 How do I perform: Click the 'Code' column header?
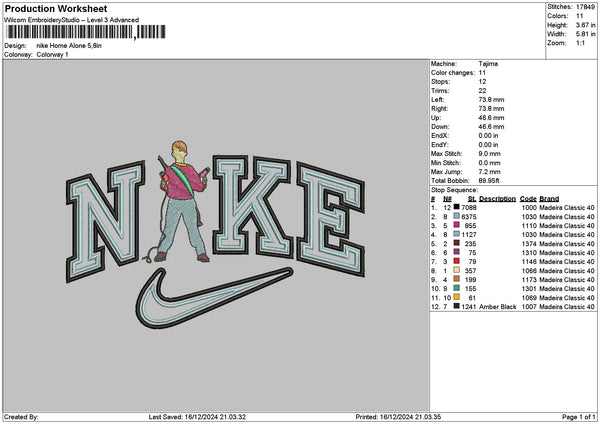point(528,199)
